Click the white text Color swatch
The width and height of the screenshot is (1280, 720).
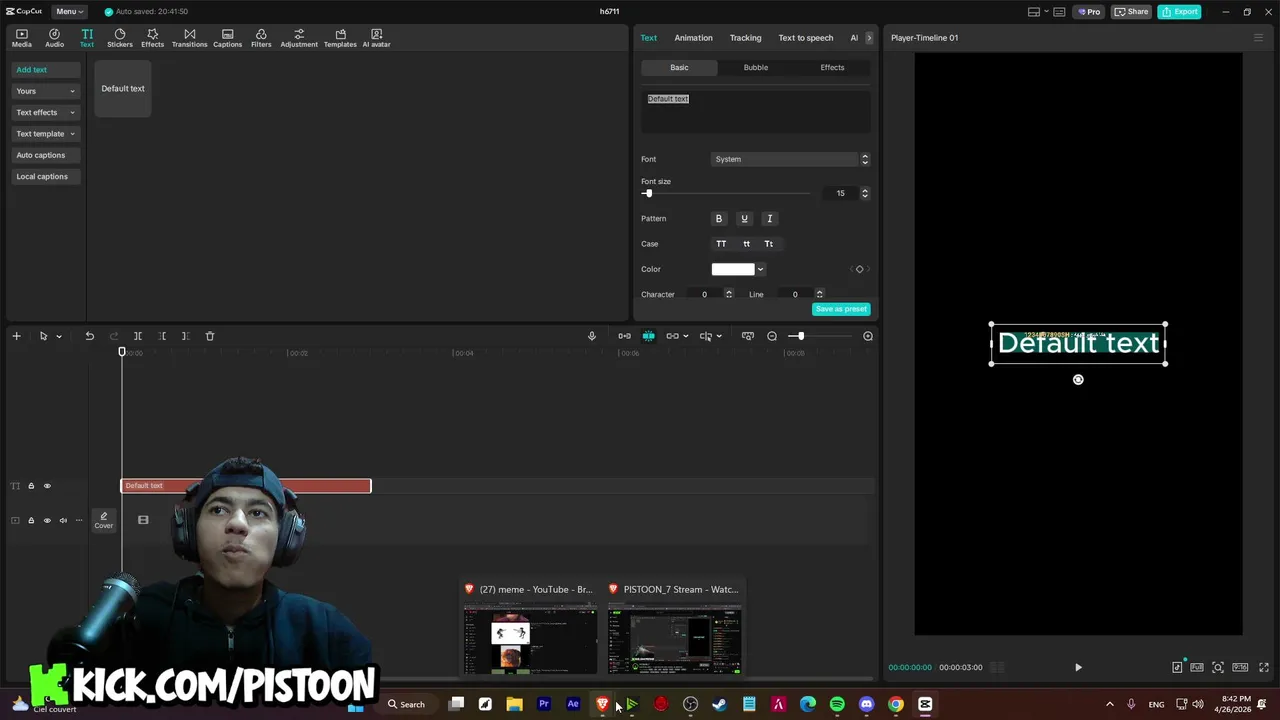tap(733, 269)
